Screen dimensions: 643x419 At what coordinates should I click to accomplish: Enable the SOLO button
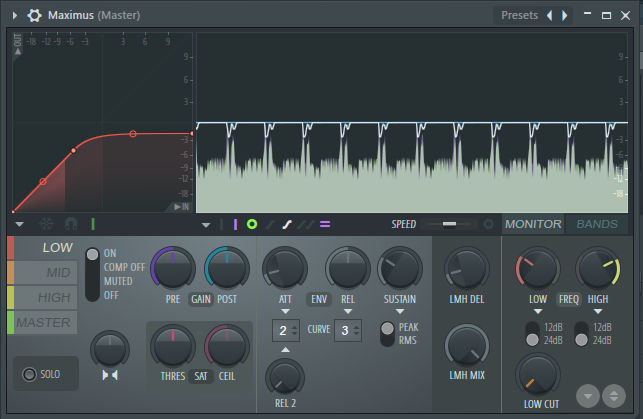pos(46,374)
